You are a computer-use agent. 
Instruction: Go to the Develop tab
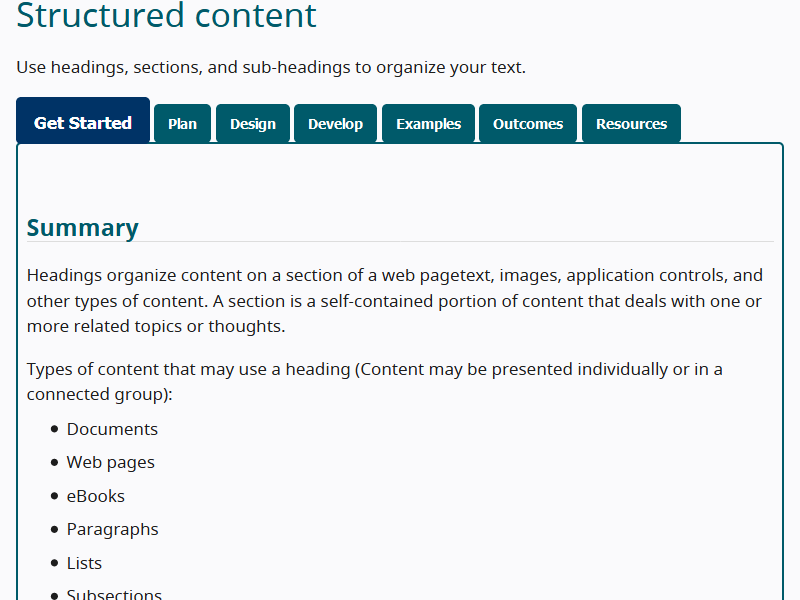335,124
